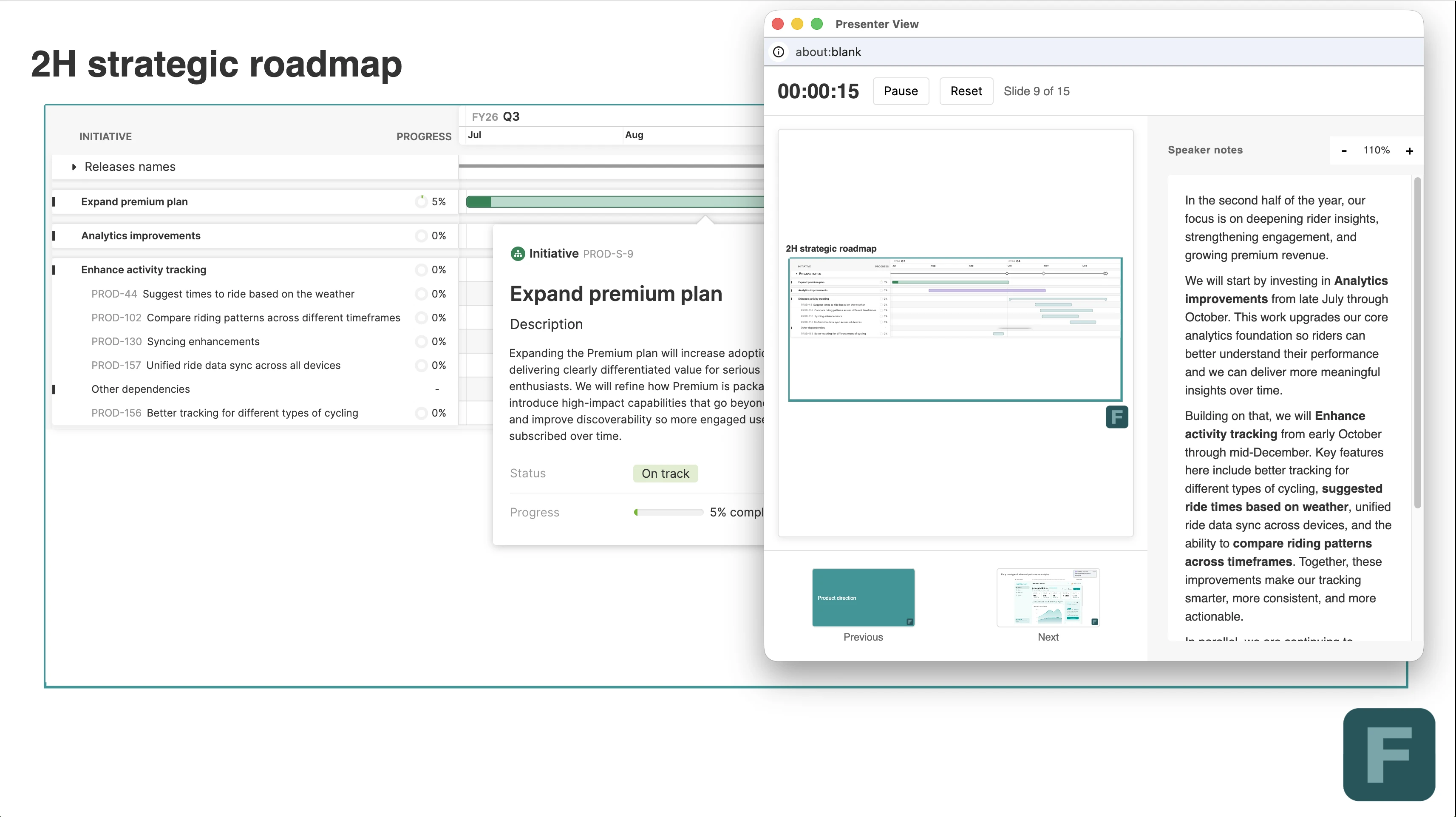This screenshot has width=1456, height=817.
Task: Collapse the Enhance activity tracking initiative
Action: click(x=54, y=269)
